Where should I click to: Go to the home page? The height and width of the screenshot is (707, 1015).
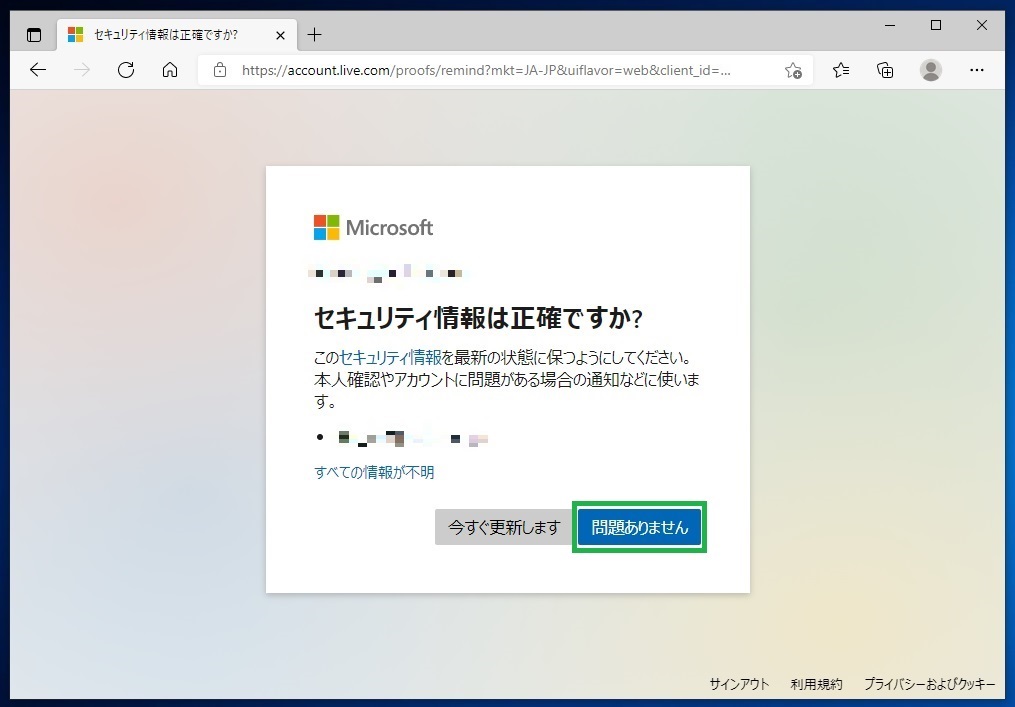pos(170,70)
